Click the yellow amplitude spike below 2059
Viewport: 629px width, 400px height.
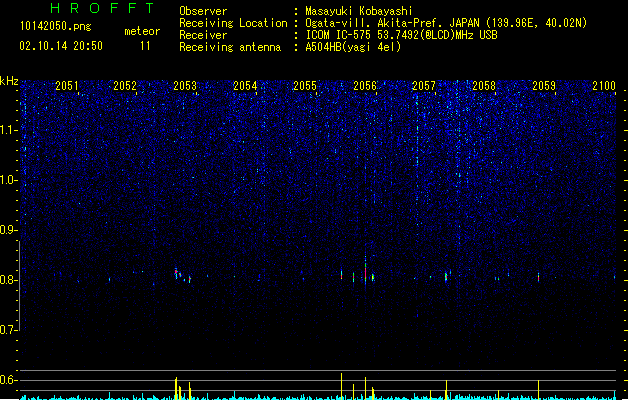pyautogui.click(x=538, y=390)
